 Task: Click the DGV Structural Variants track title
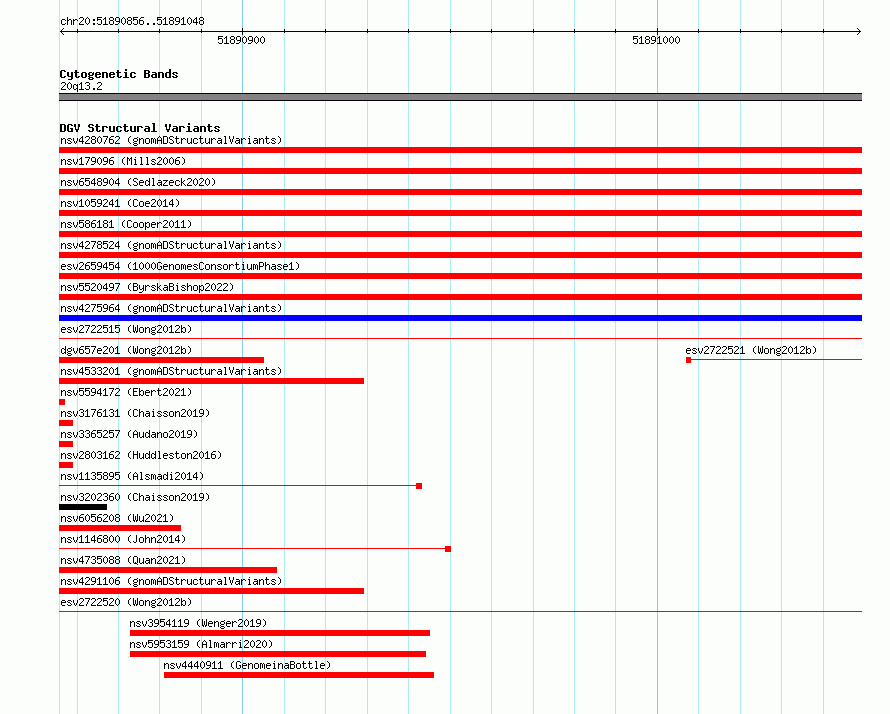140,128
